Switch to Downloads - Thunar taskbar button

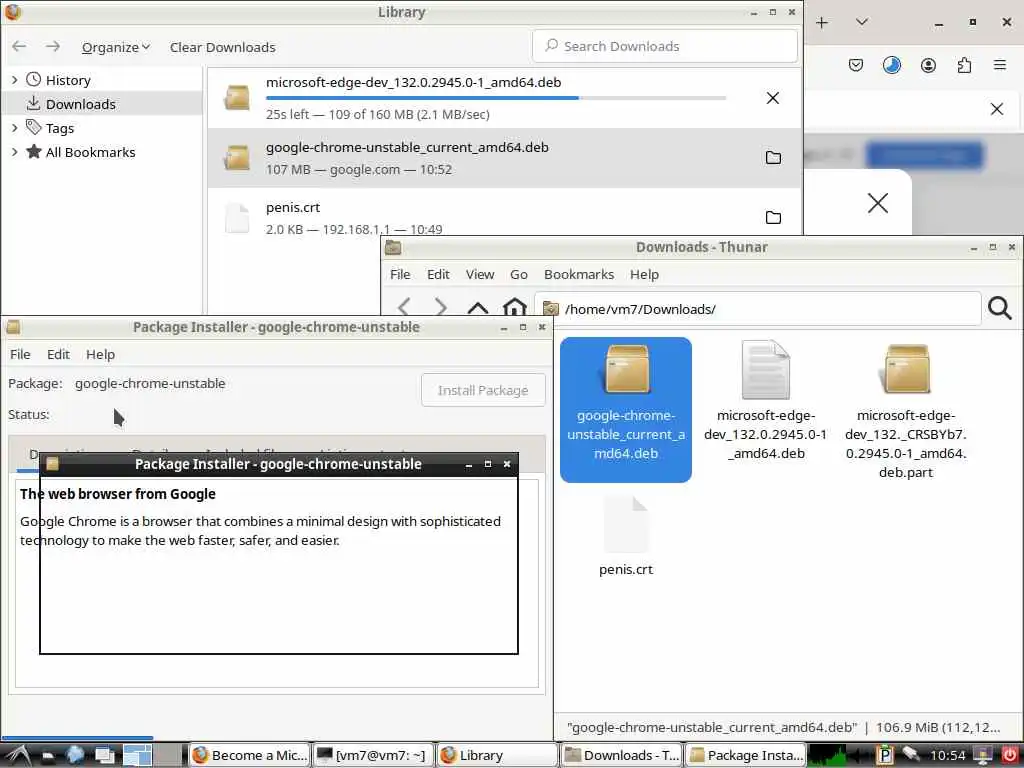point(621,756)
